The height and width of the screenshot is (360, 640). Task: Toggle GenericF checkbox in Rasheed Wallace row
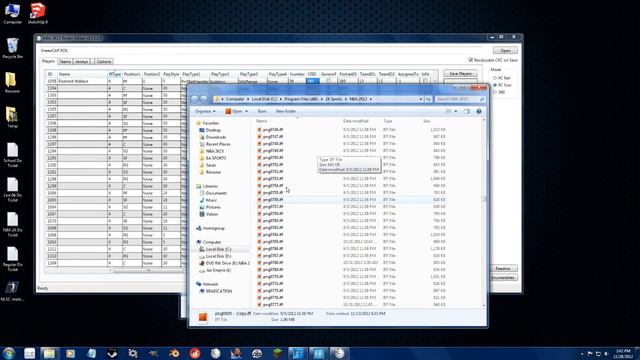329,81
